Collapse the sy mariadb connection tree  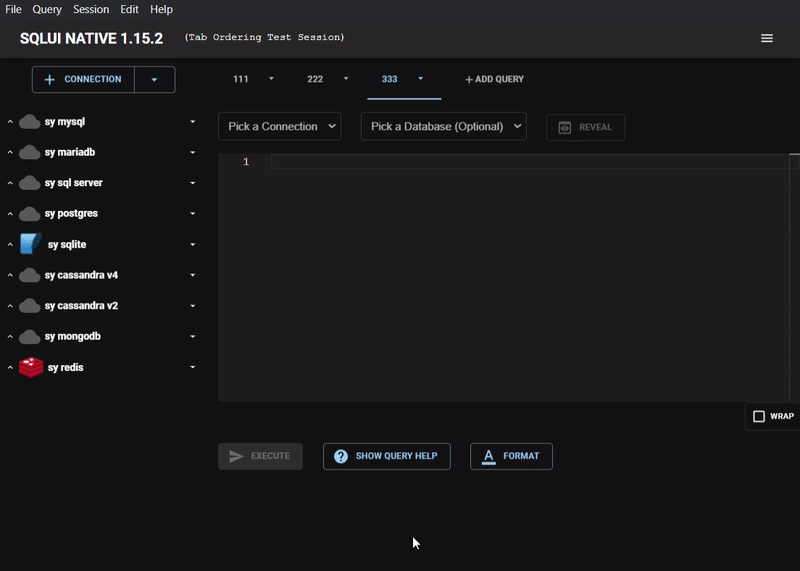[x=10, y=153]
